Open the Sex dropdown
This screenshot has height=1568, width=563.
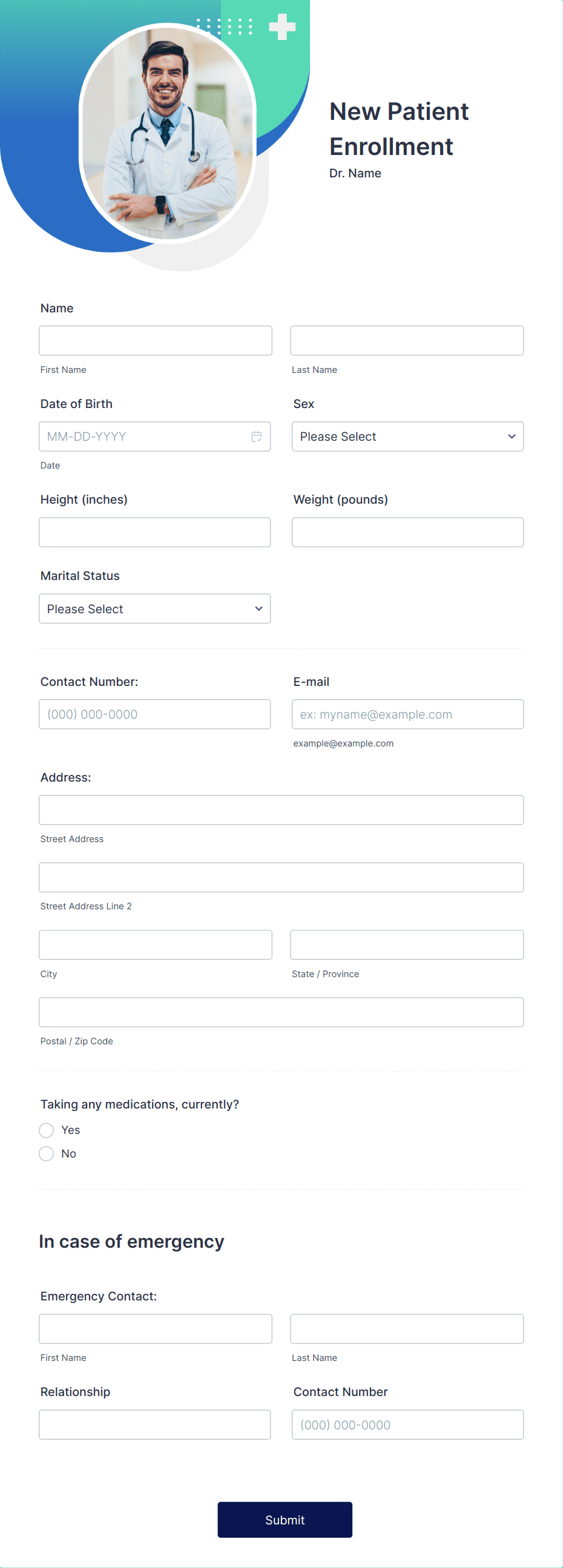(407, 436)
